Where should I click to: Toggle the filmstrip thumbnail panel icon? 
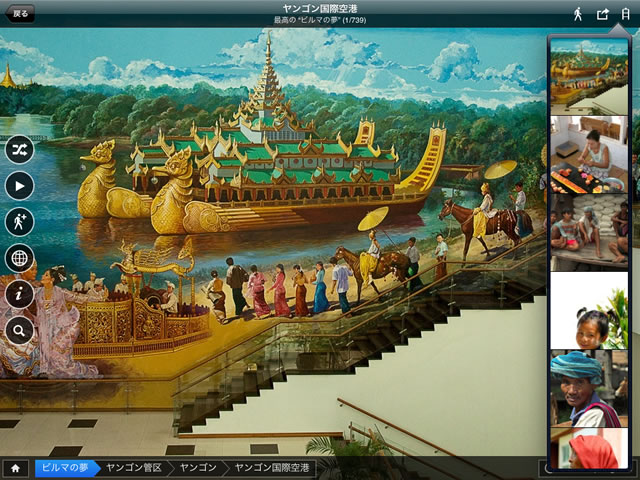[625, 14]
